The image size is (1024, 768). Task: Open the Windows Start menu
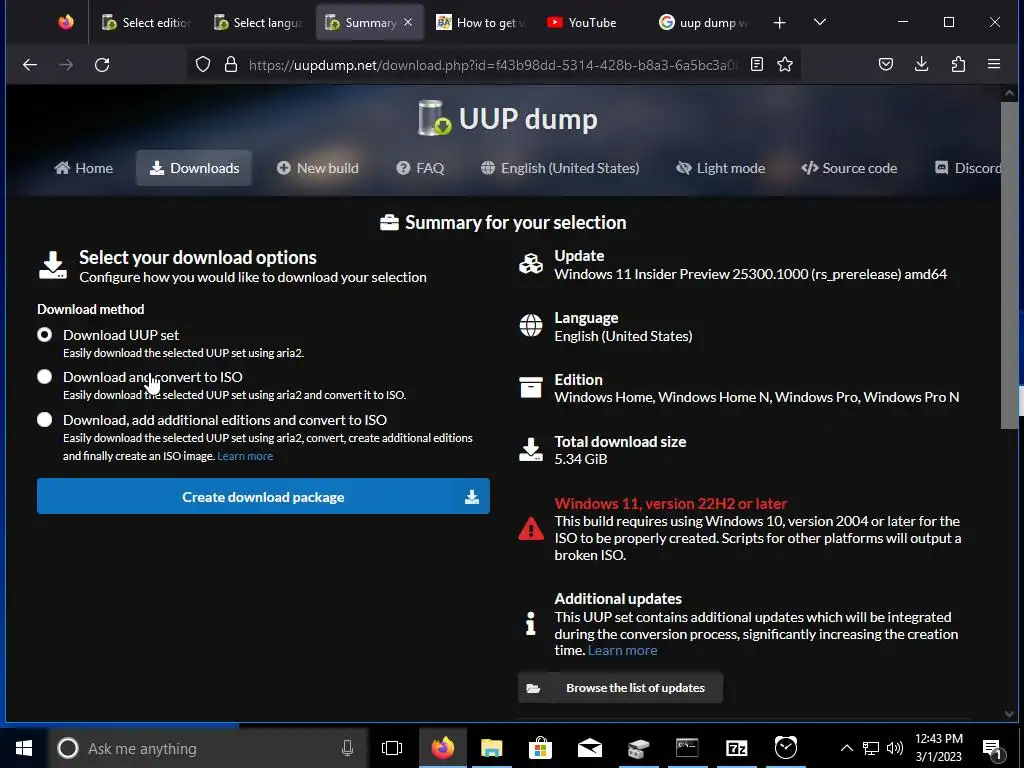[24, 748]
